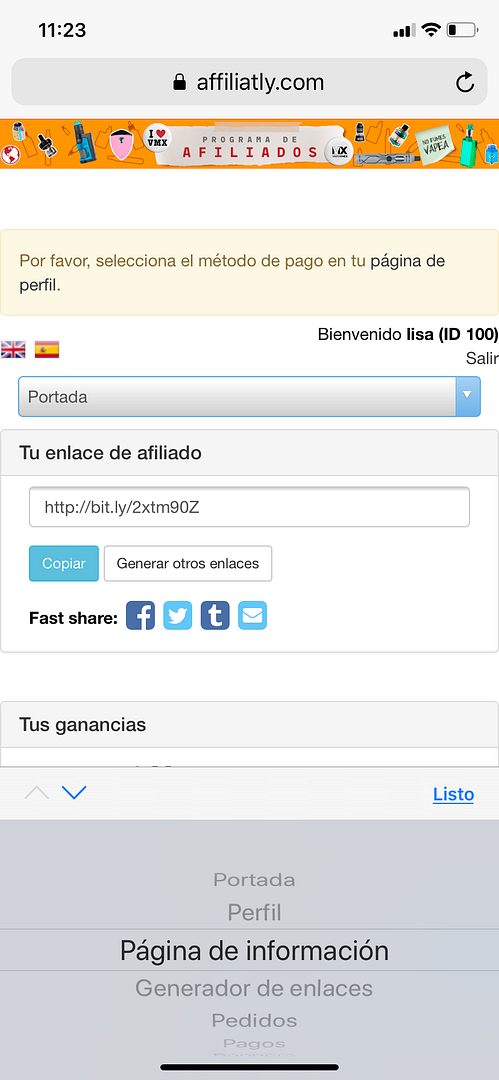Click the blue dropdown arrow button
The height and width of the screenshot is (1080, 499).
(x=467, y=396)
